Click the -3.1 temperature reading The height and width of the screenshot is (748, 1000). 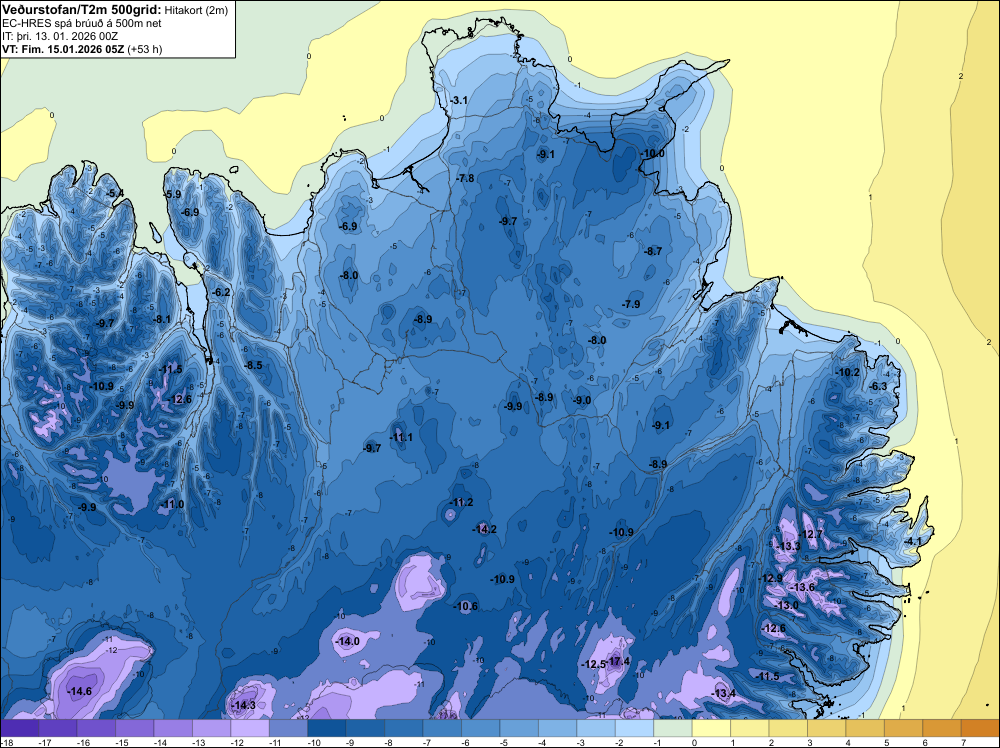459,100
